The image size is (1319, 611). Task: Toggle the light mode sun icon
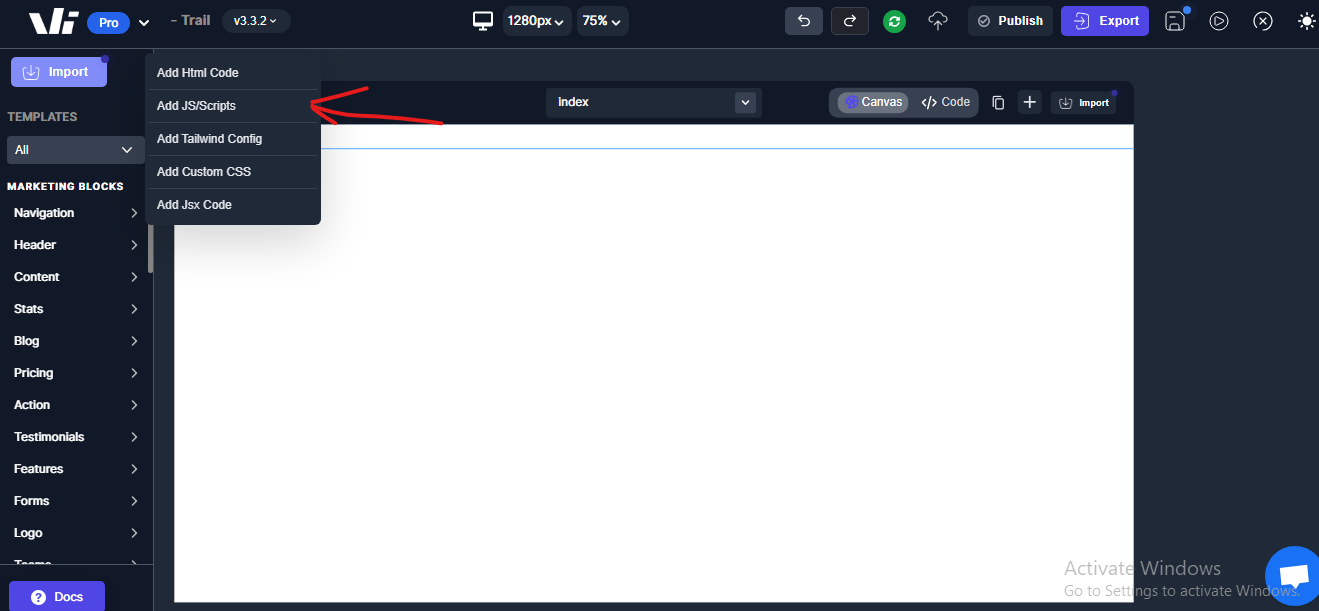click(1307, 21)
